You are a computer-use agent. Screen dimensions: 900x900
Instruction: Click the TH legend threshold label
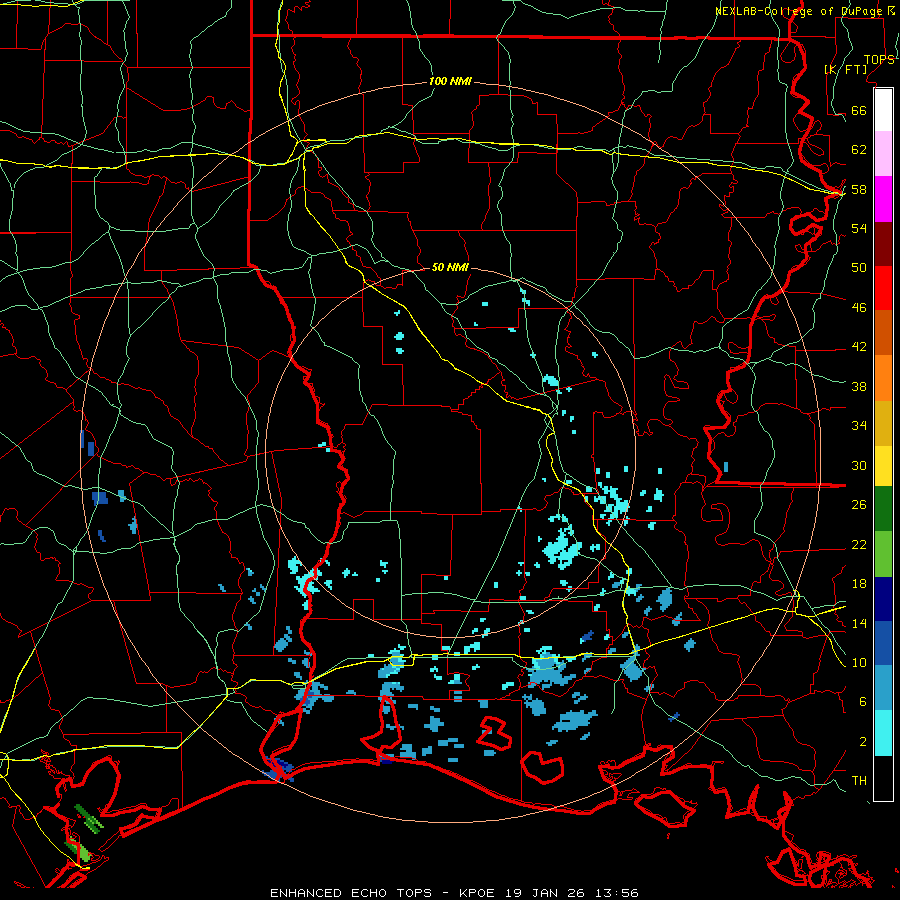tap(859, 780)
